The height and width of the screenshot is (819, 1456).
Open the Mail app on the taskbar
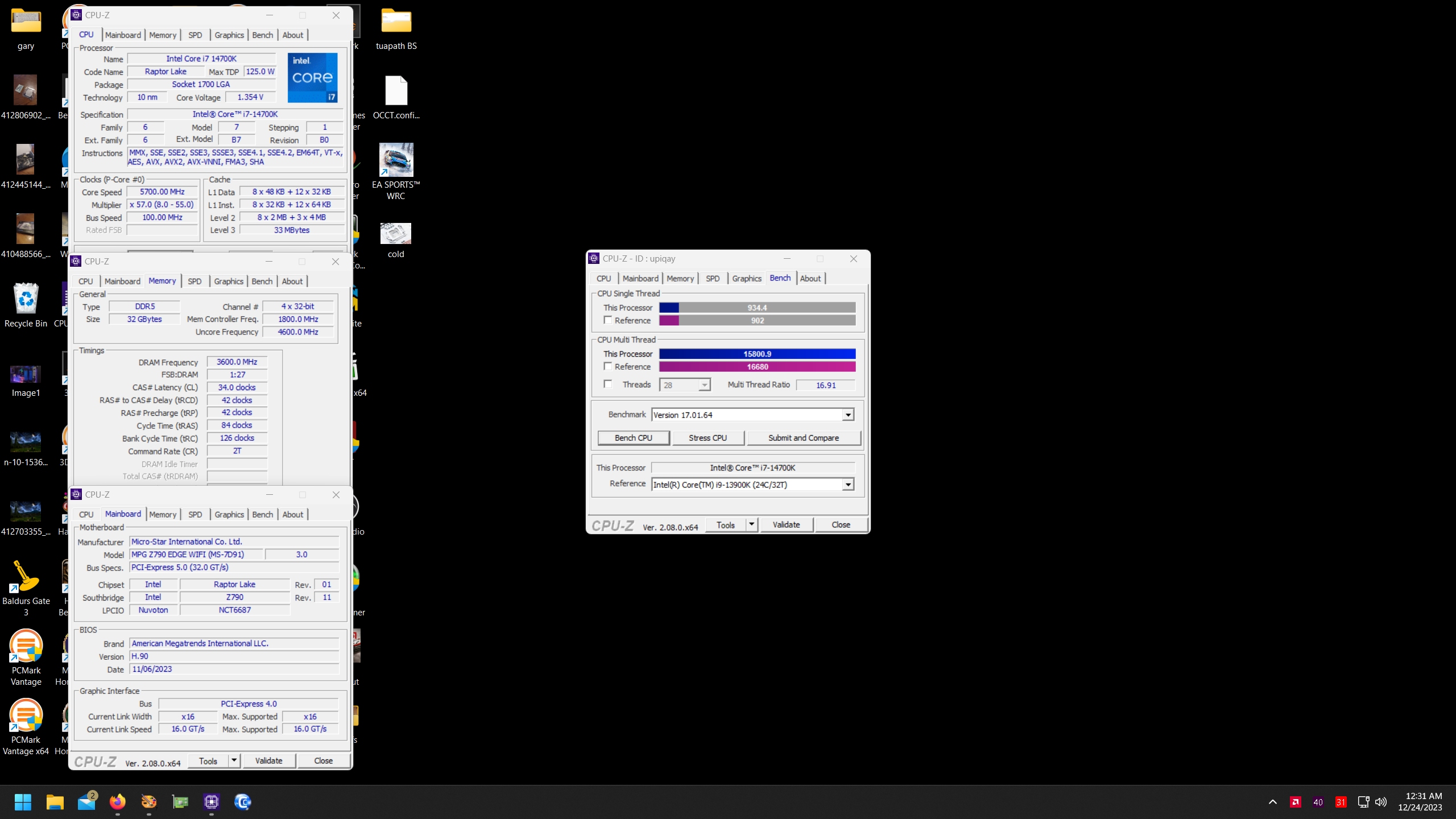(87, 802)
